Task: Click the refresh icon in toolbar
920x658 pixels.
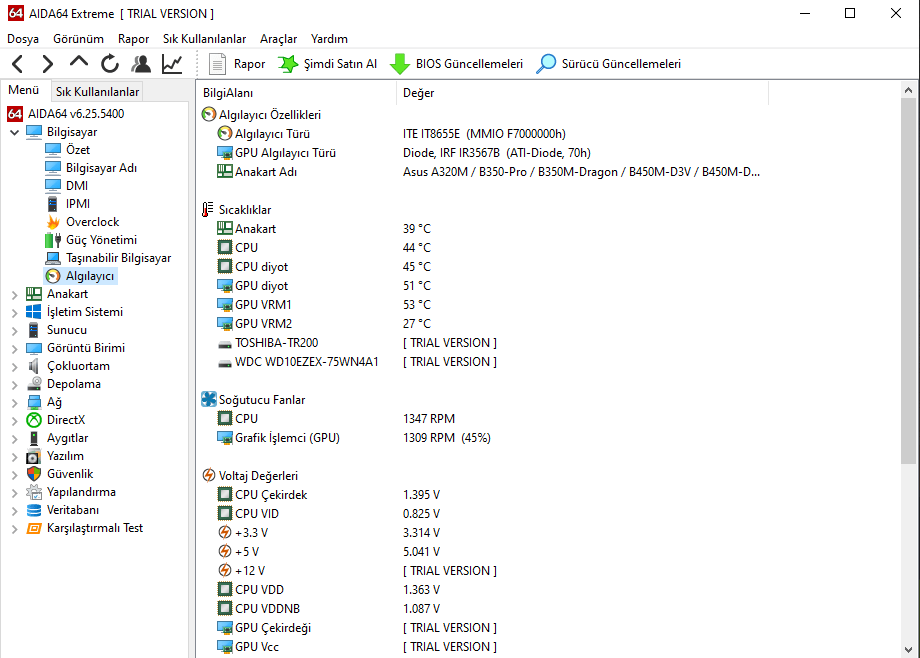Action: pos(110,63)
